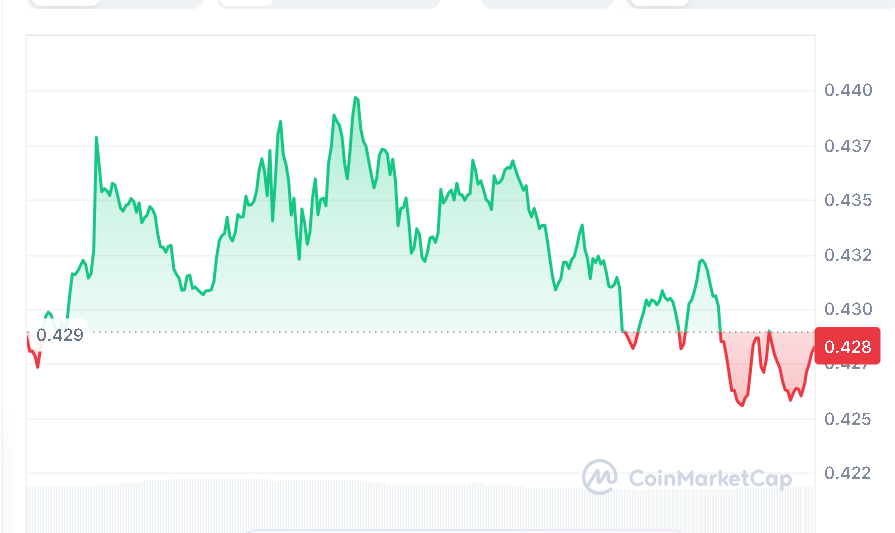Select the 0.422 price axis label
Image resolution: width=895 pixels, height=533 pixels.
[848, 473]
